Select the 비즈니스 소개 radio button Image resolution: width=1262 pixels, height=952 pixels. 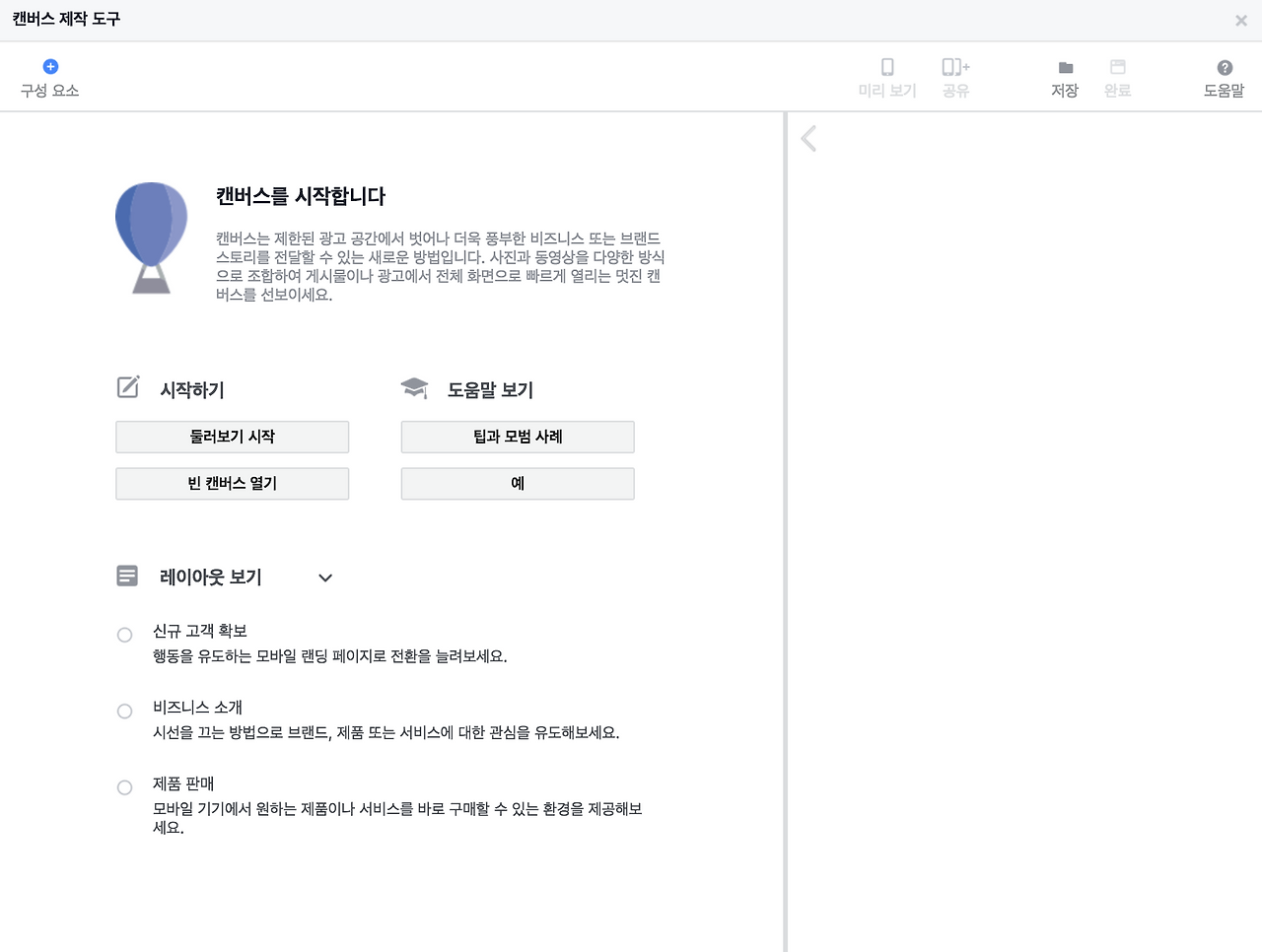124,711
